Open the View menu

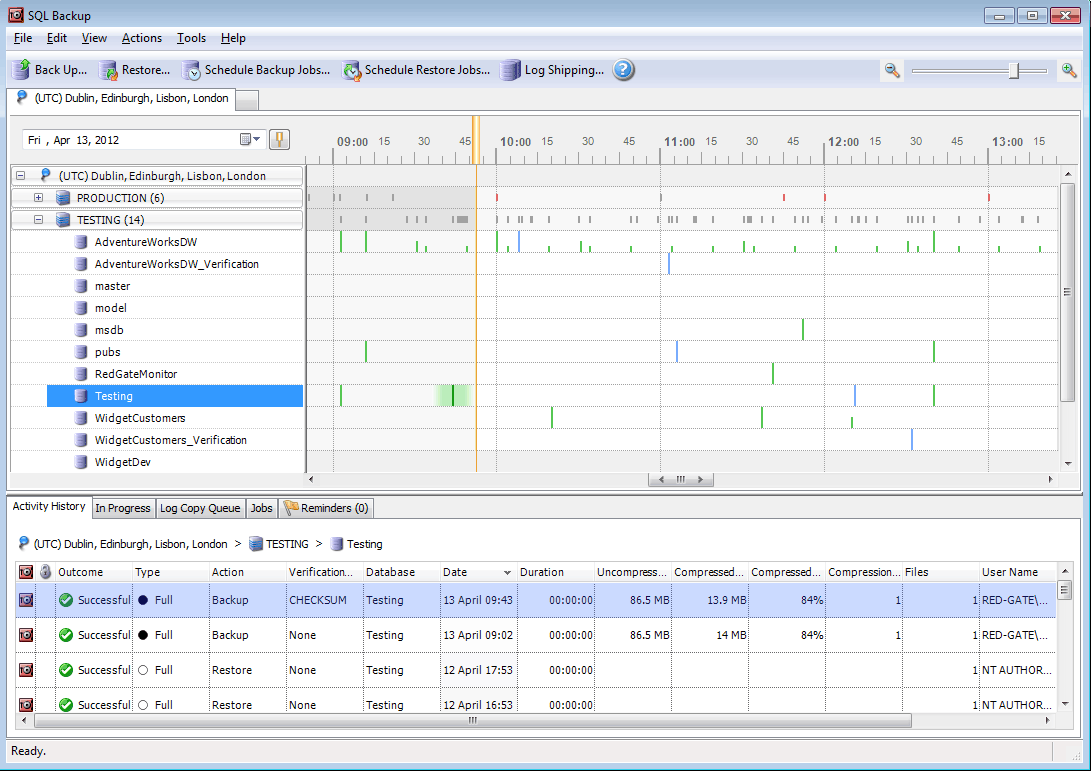point(94,38)
